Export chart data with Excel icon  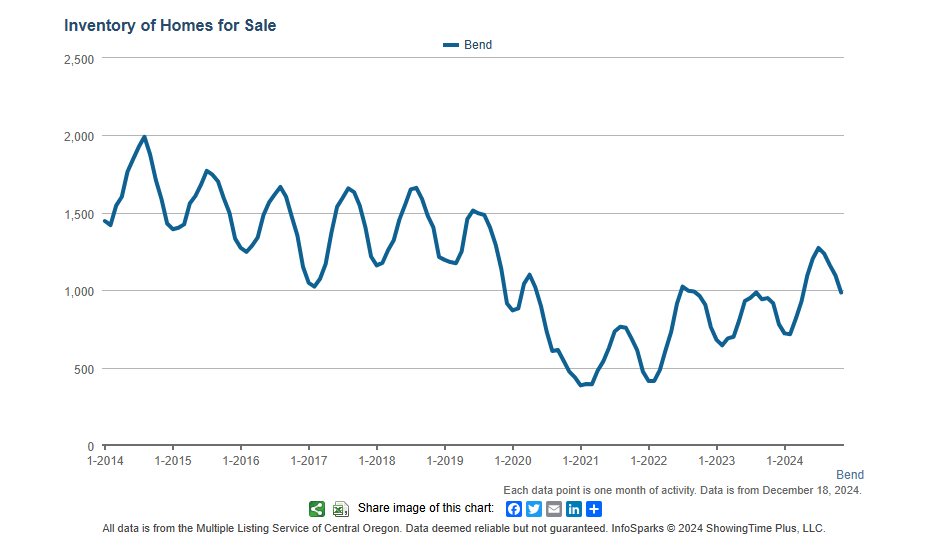(x=341, y=509)
